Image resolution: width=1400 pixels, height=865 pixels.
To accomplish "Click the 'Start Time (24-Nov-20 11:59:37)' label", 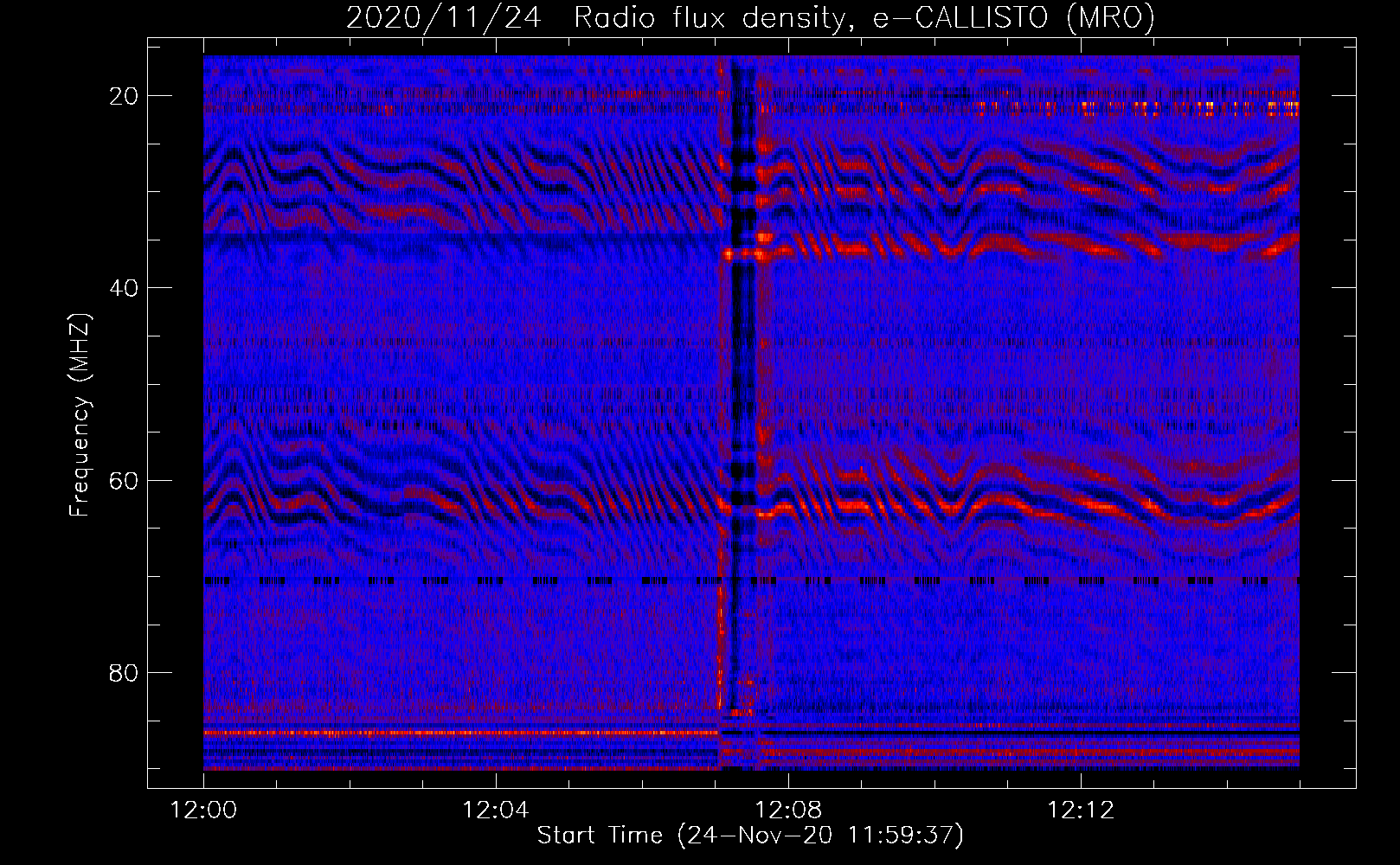I will (x=750, y=836).
